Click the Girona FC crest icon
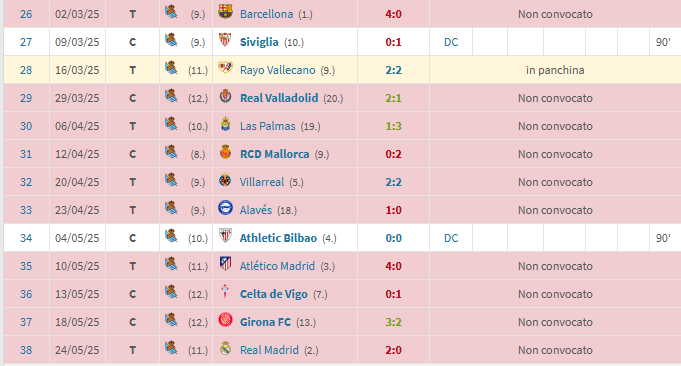 tap(225, 320)
